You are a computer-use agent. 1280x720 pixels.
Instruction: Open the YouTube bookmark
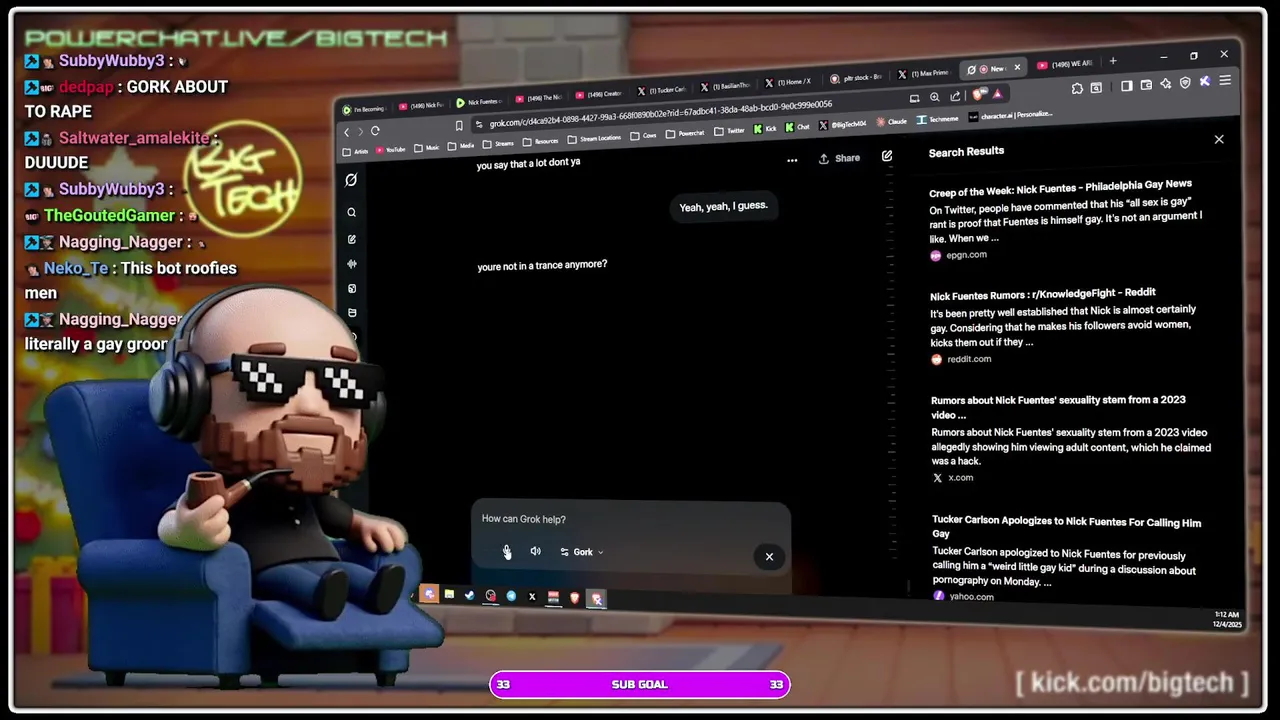[x=390, y=149]
